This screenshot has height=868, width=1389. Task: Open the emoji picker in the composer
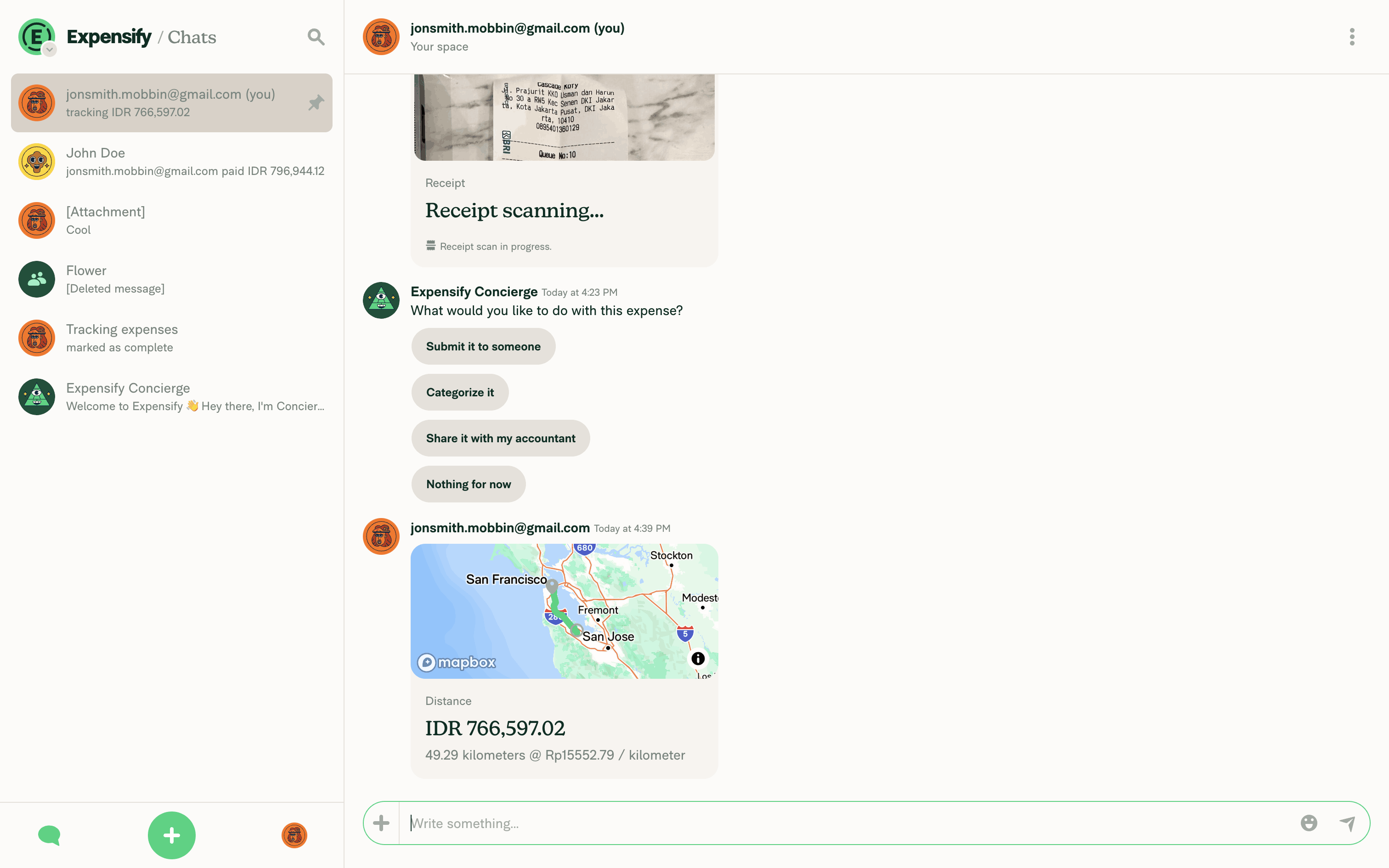(x=1309, y=823)
